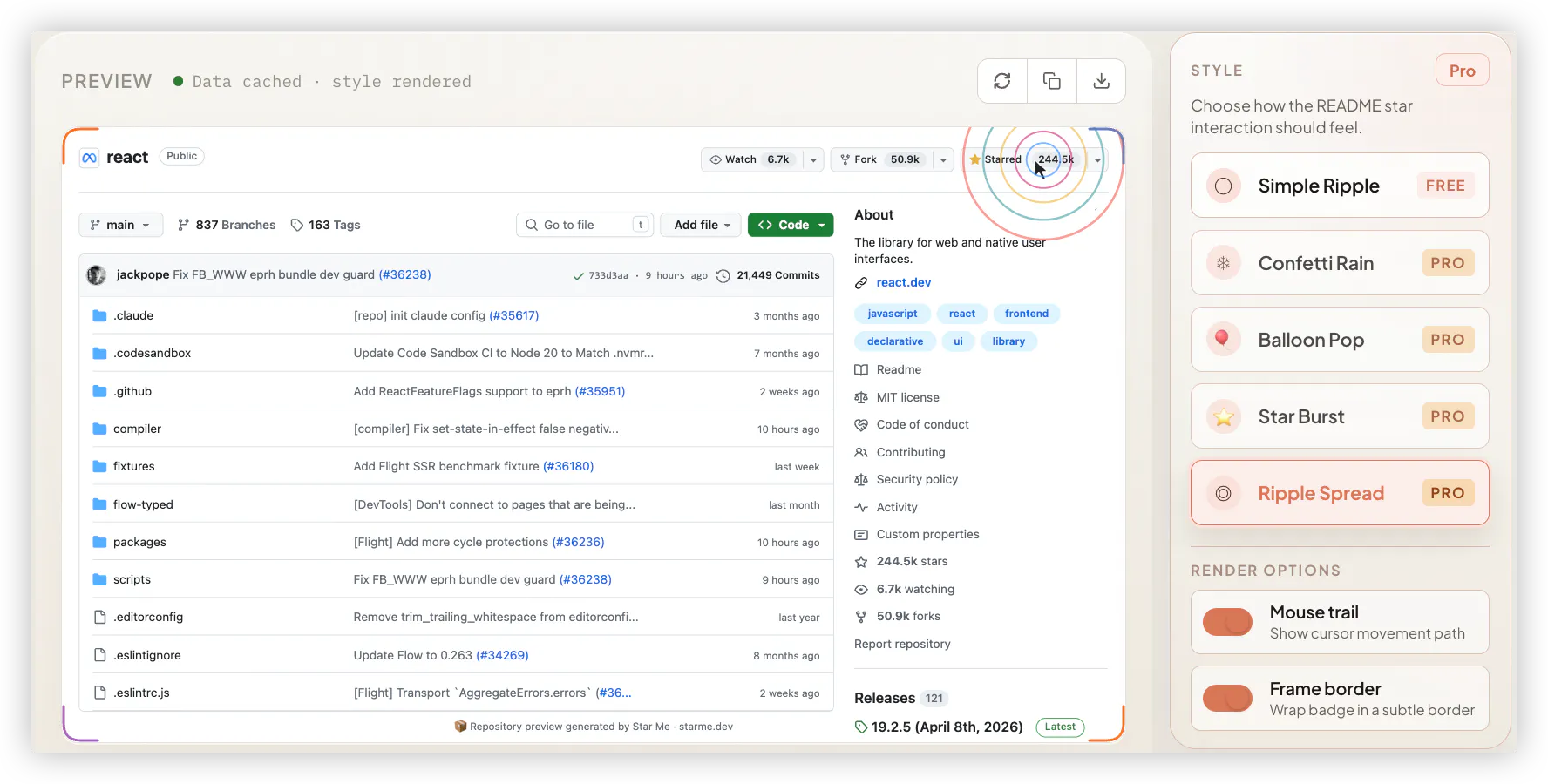This screenshot has width=1548, height=784.
Task: Click the pulse icon beside Activity
Action: [x=861, y=507]
